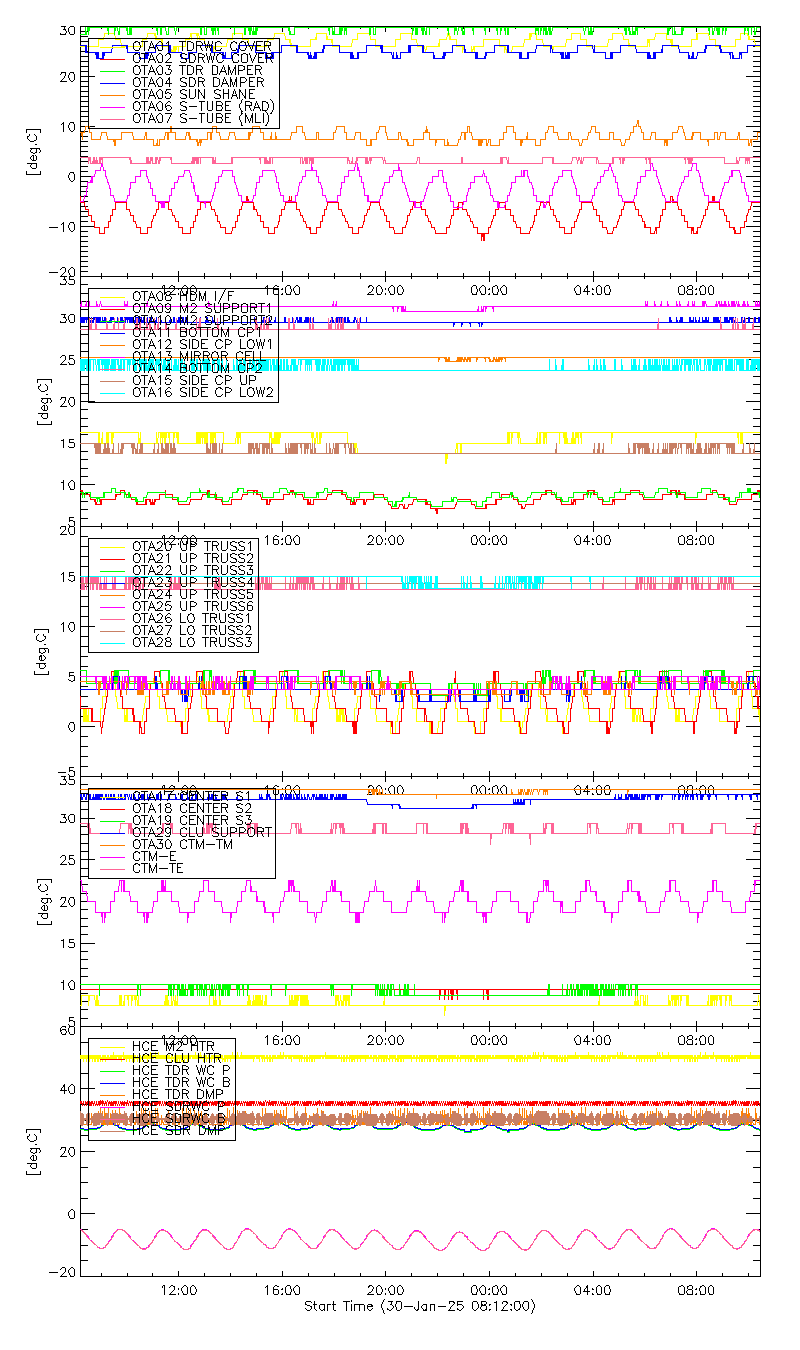
Task: Click the CTM-E legend label
Action: pyautogui.click(x=155, y=856)
